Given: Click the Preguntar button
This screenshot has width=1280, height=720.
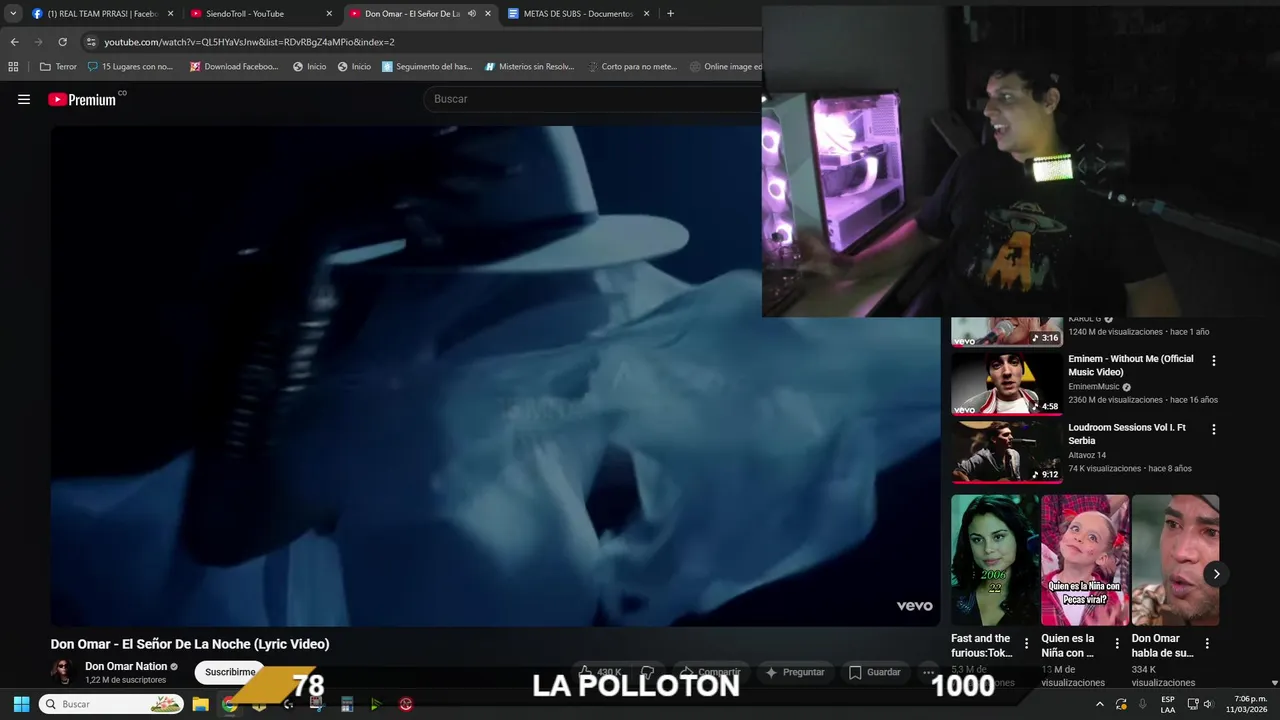Looking at the screenshot, I should point(795,672).
